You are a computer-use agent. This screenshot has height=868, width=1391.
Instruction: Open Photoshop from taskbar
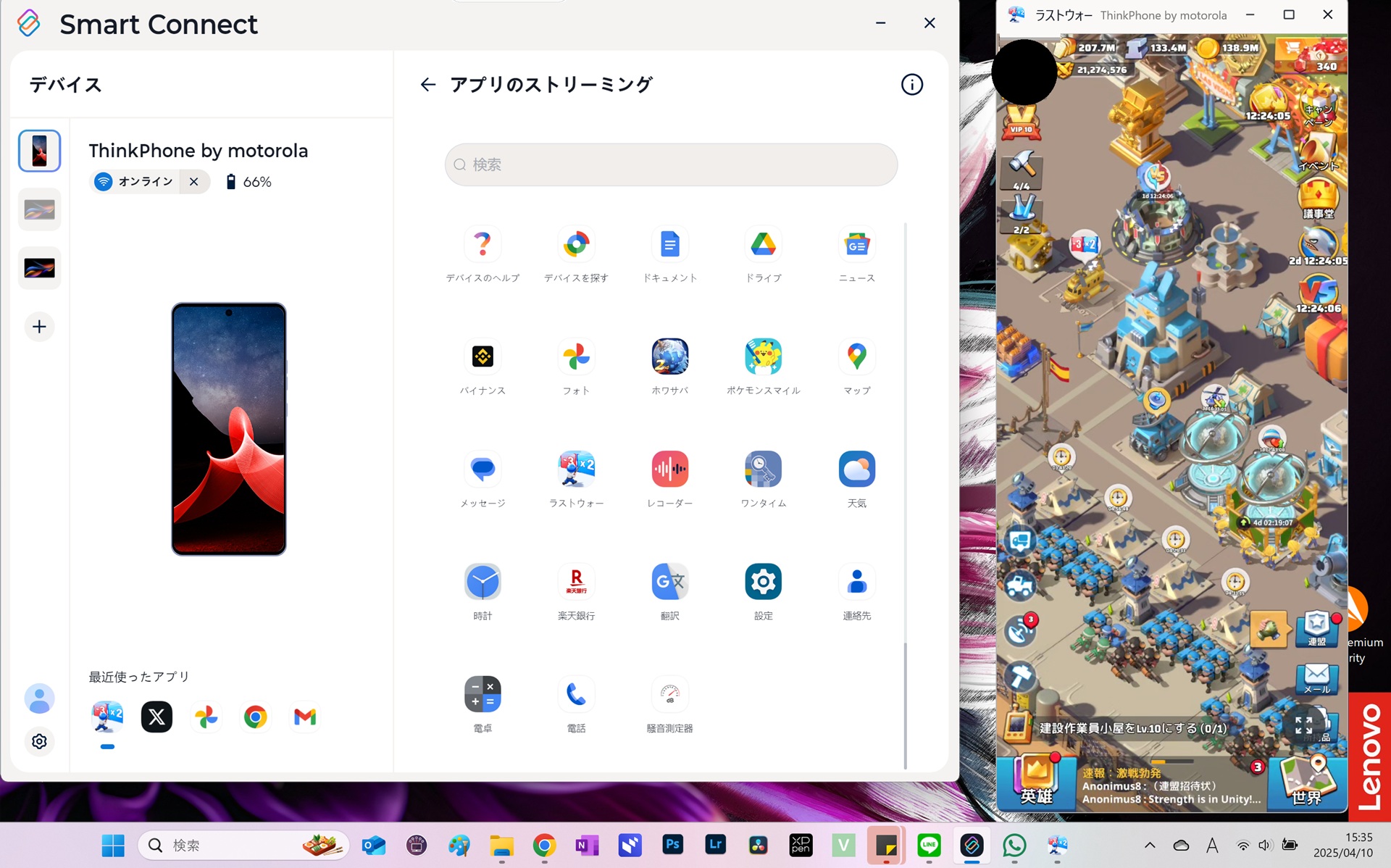point(672,845)
